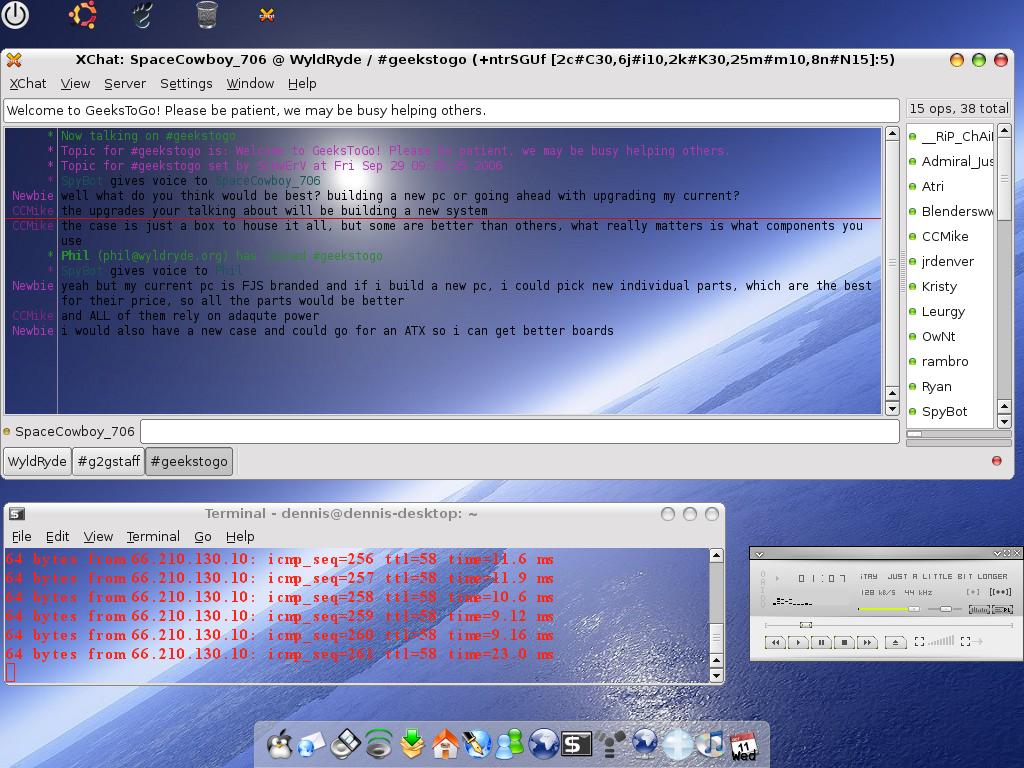The height and width of the screenshot is (768, 1024).
Task: Click the play button in media player
Action: pyautogui.click(x=798, y=643)
